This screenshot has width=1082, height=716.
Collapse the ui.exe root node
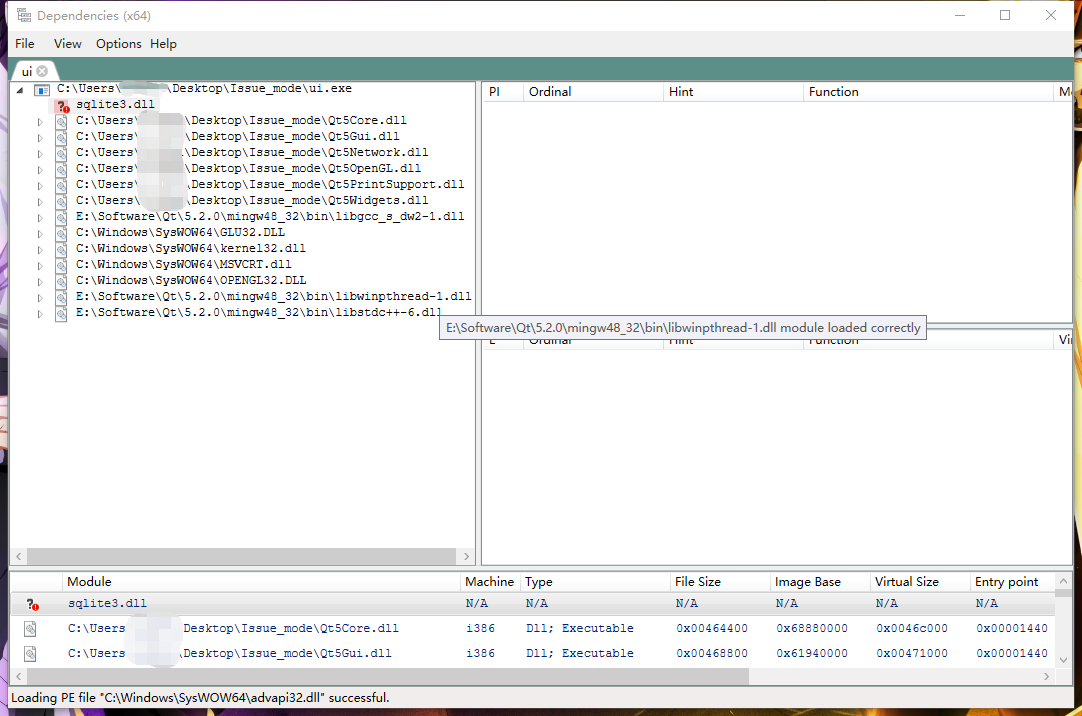pos(19,88)
